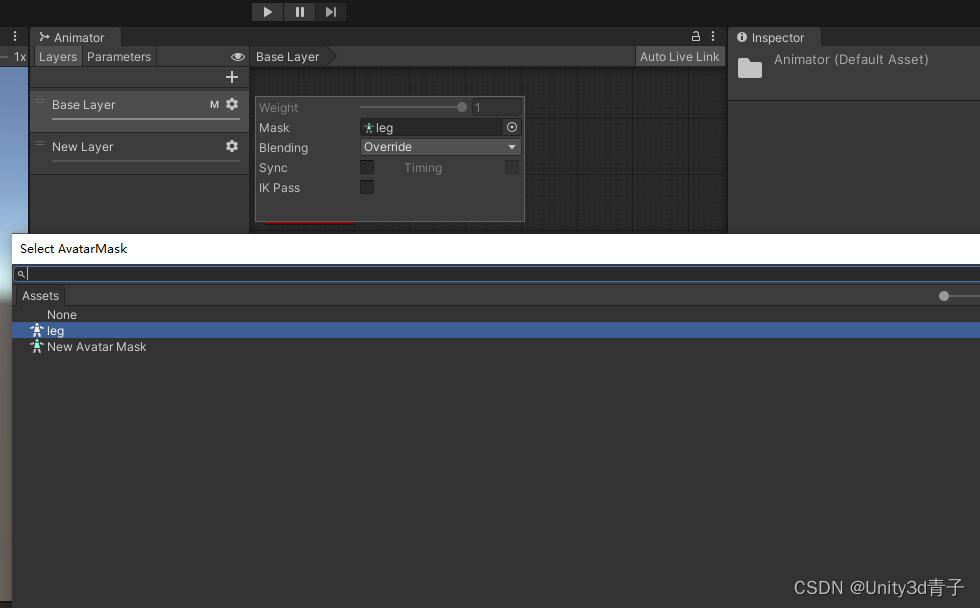Open Base Layer settings gear

click(232, 104)
